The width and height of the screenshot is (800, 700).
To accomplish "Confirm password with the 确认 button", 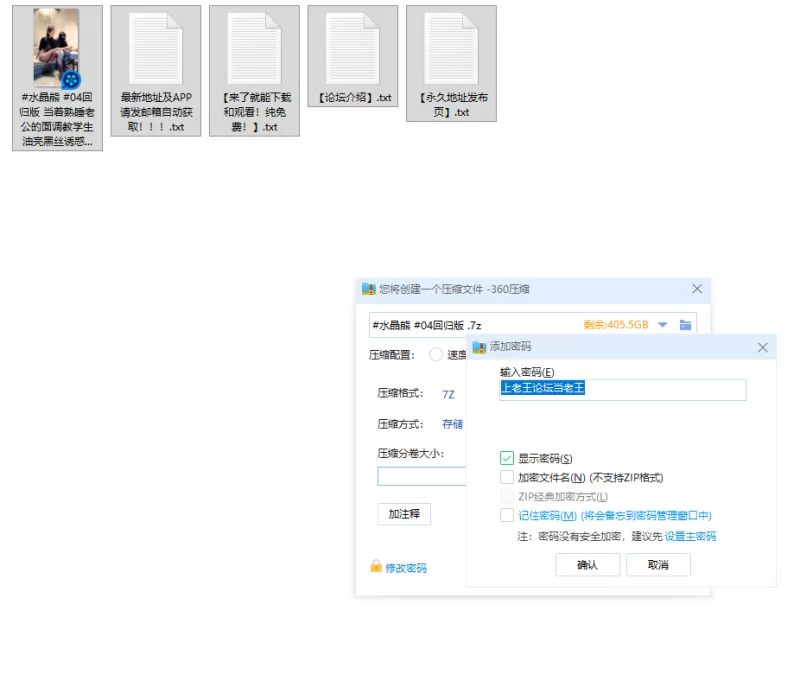I will click(x=587, y=565).
